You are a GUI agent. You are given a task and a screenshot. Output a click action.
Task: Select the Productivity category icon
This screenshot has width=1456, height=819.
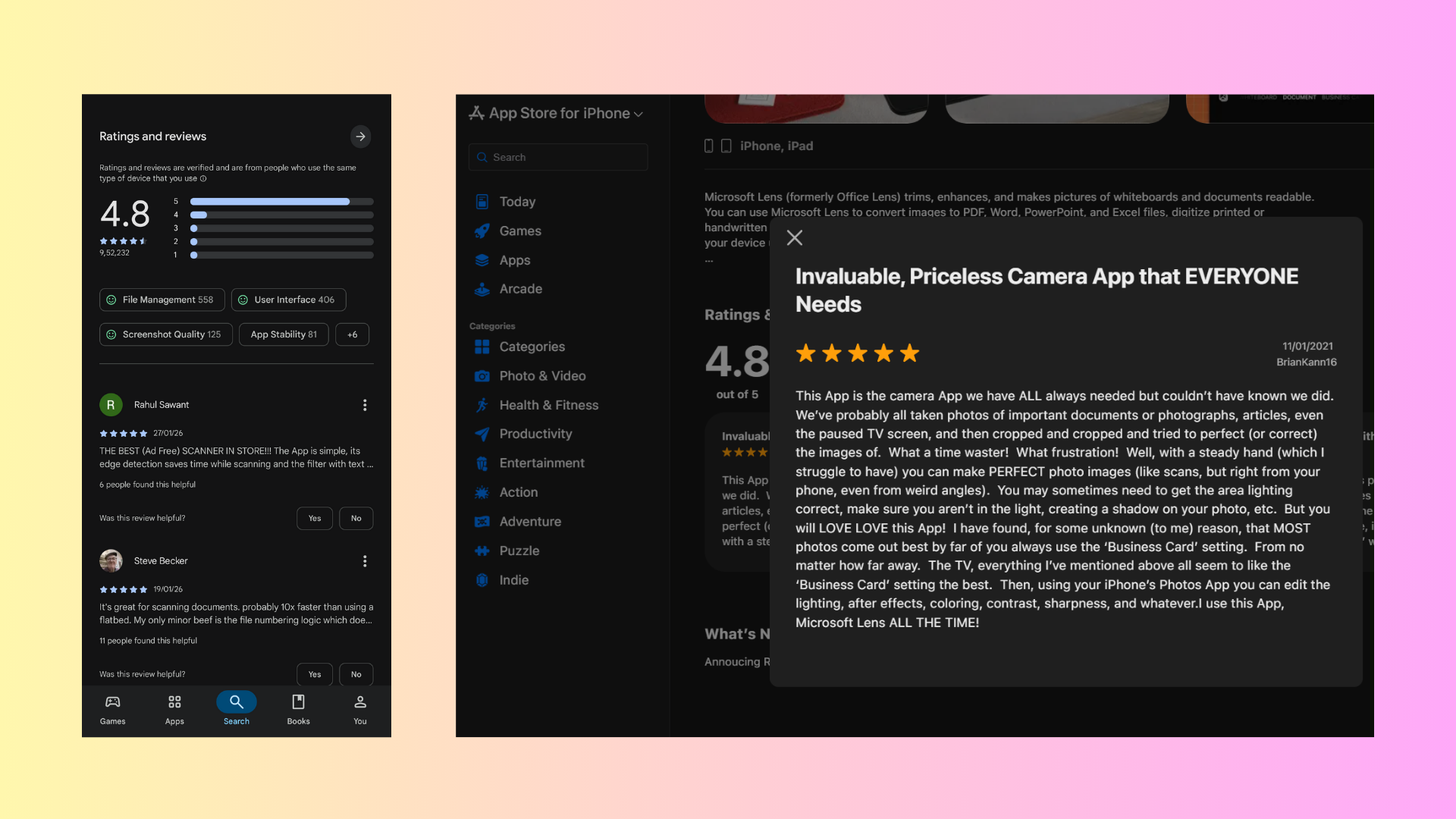click(482, 434)
